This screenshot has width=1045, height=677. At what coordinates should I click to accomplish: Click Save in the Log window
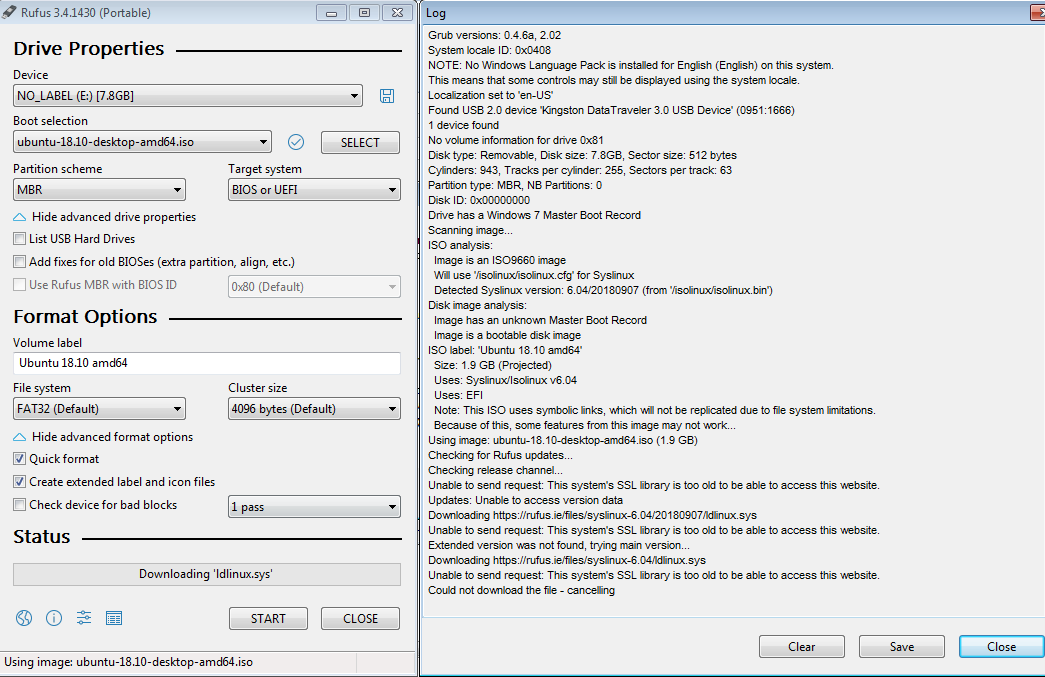[x=902, y=646]
